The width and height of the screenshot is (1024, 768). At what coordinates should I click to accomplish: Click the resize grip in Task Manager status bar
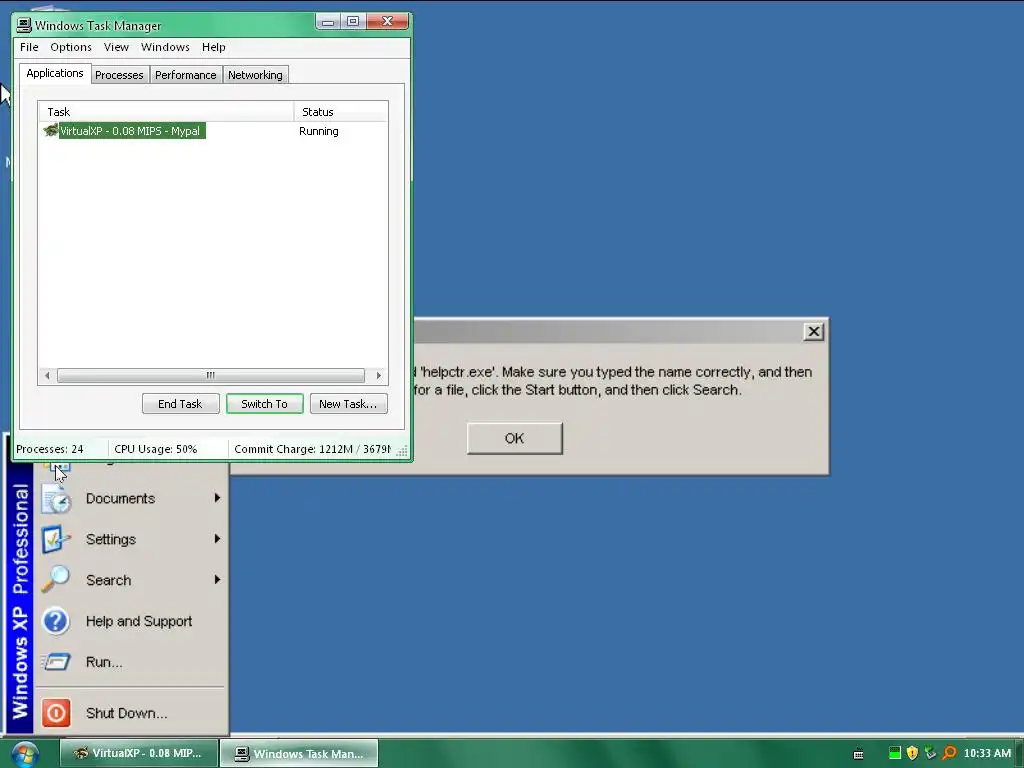(402, 451)
